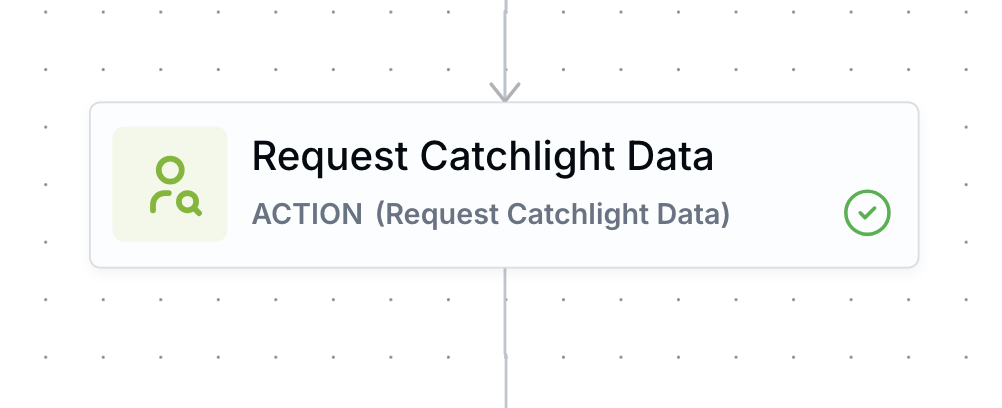Select the light green icon tile
1002x408 pixels.
pos(170,184)
